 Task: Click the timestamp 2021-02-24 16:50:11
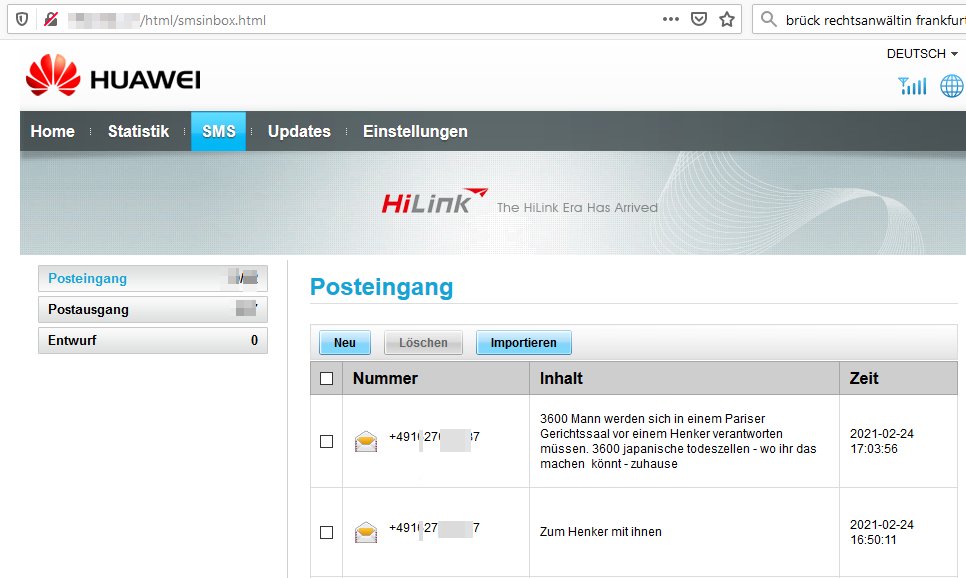[x=882, y=532]
